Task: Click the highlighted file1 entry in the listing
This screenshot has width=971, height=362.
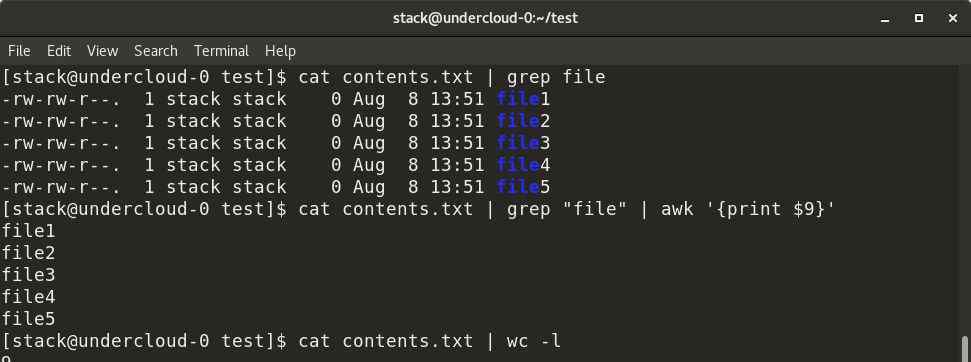Action: tap(523, 99)
